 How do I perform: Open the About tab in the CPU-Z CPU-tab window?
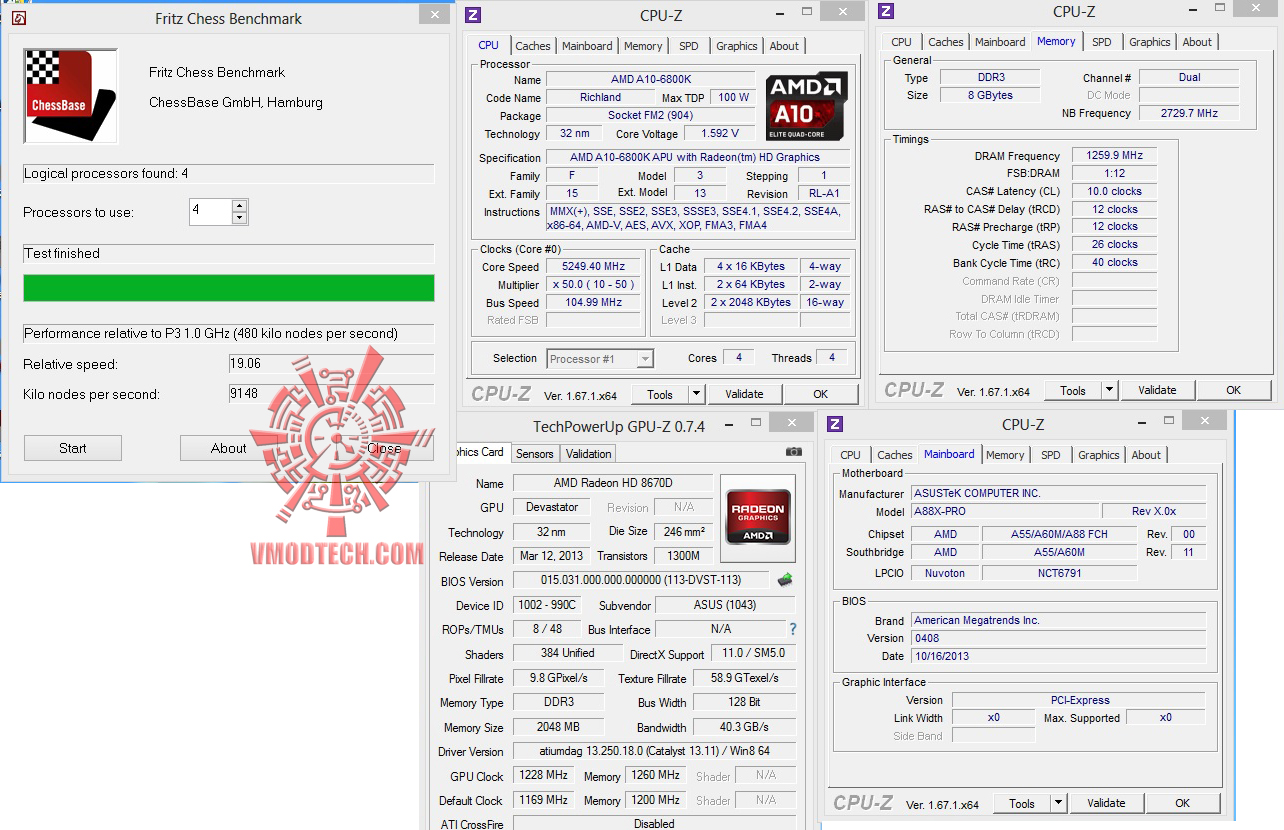[784, 46]
